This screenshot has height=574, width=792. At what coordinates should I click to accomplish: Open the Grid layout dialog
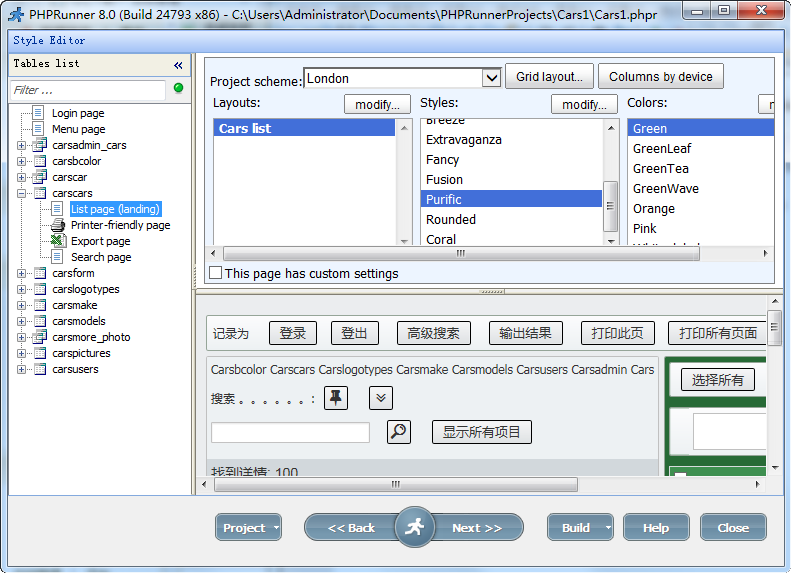tap(549, 77)
